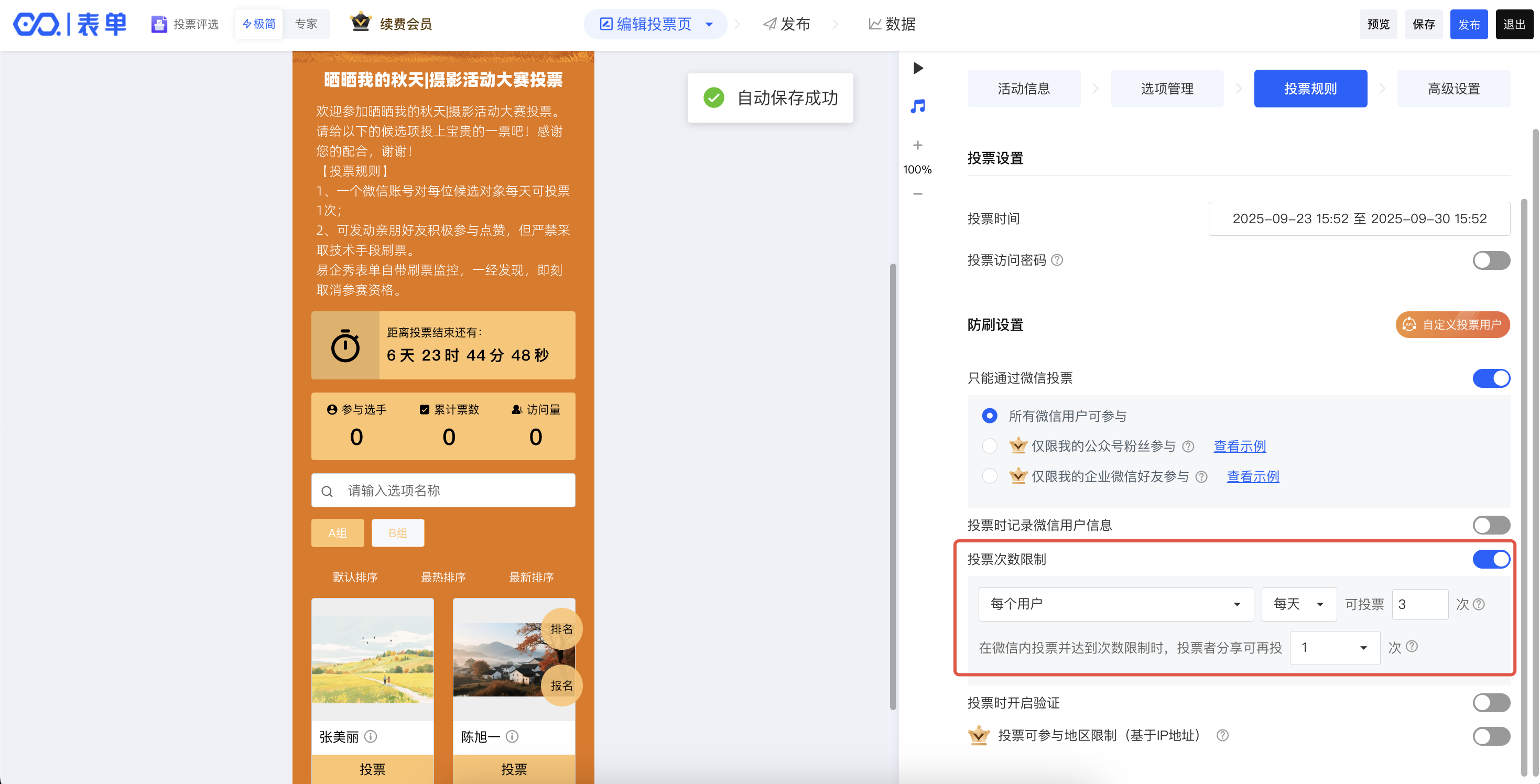Viewport: 1540px width, 784px height.
Task: Click 自定义投票用户 button
Action: [x=1452, y=324]
